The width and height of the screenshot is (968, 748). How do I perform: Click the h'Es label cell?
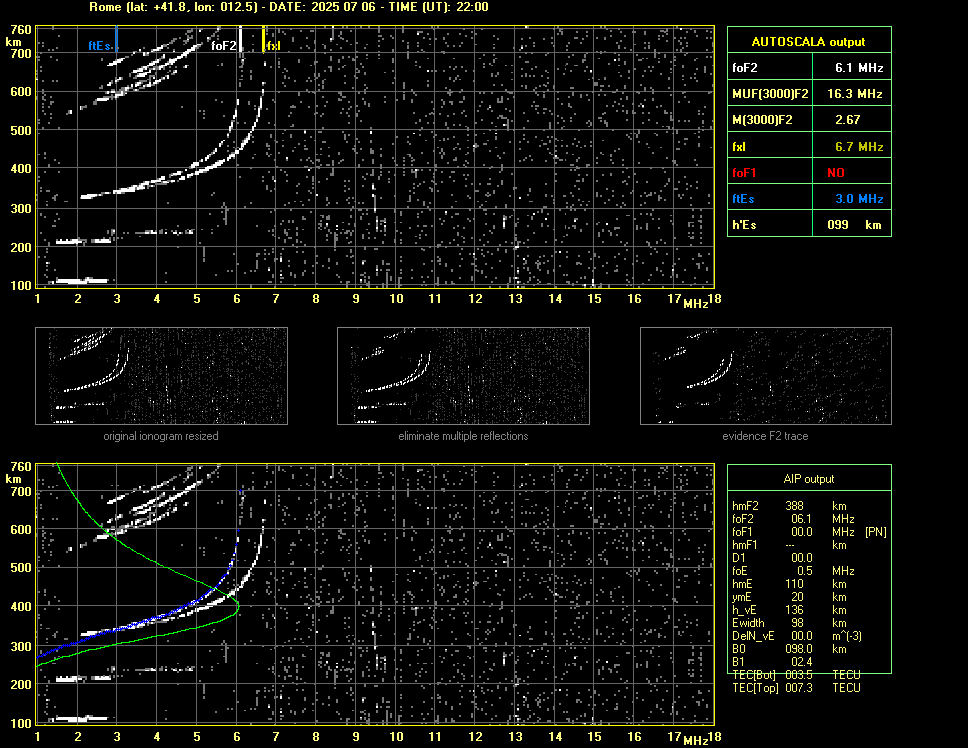745,225
